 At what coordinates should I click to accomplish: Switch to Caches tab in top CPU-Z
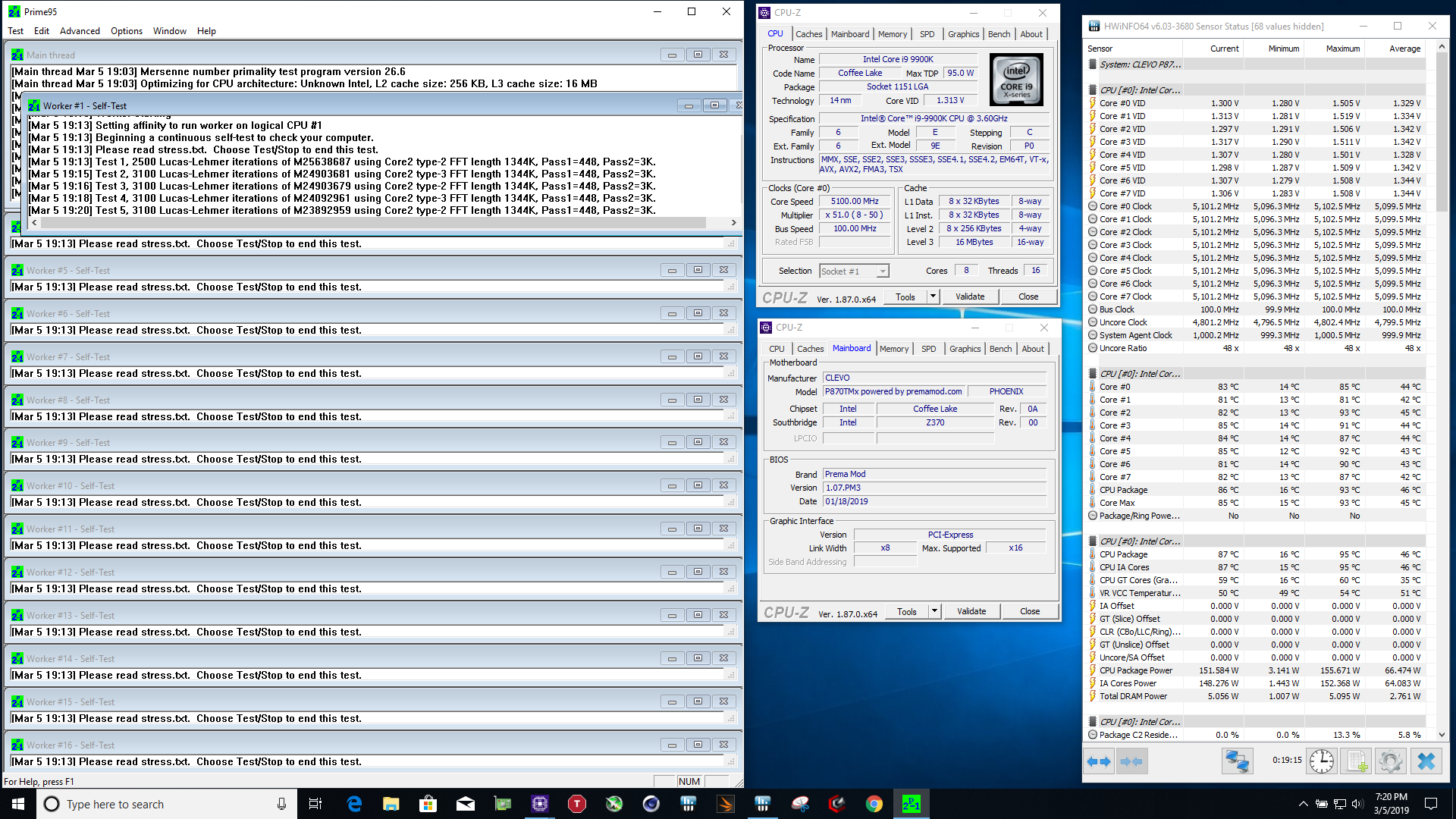pos(808,34)
